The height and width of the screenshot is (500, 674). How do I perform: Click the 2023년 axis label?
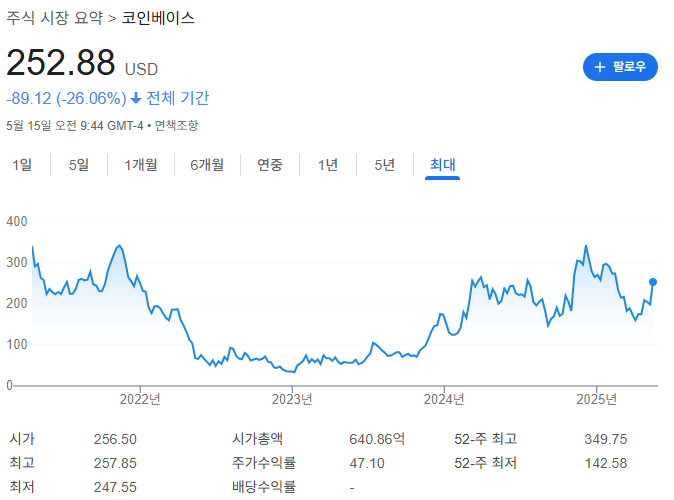[x=292, y=399]
